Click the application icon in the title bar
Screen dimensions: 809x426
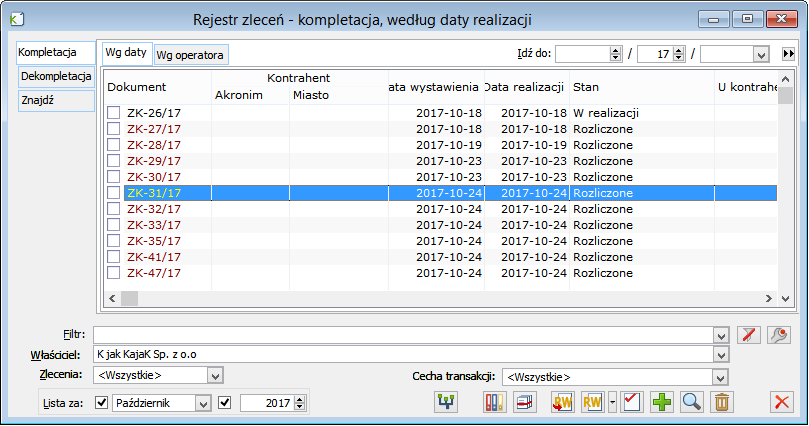pos(17,20)
